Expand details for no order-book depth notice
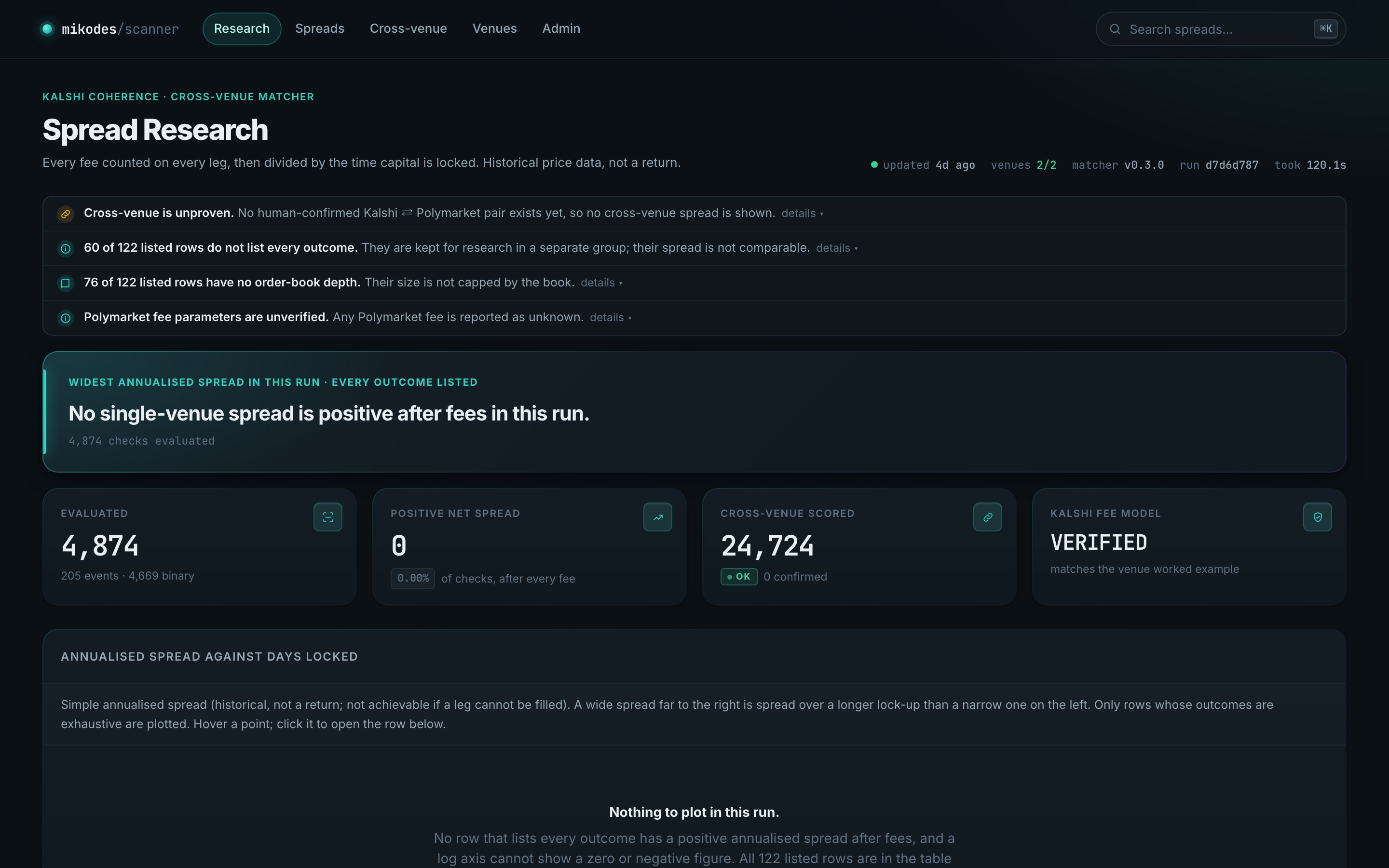 point(601,283)
